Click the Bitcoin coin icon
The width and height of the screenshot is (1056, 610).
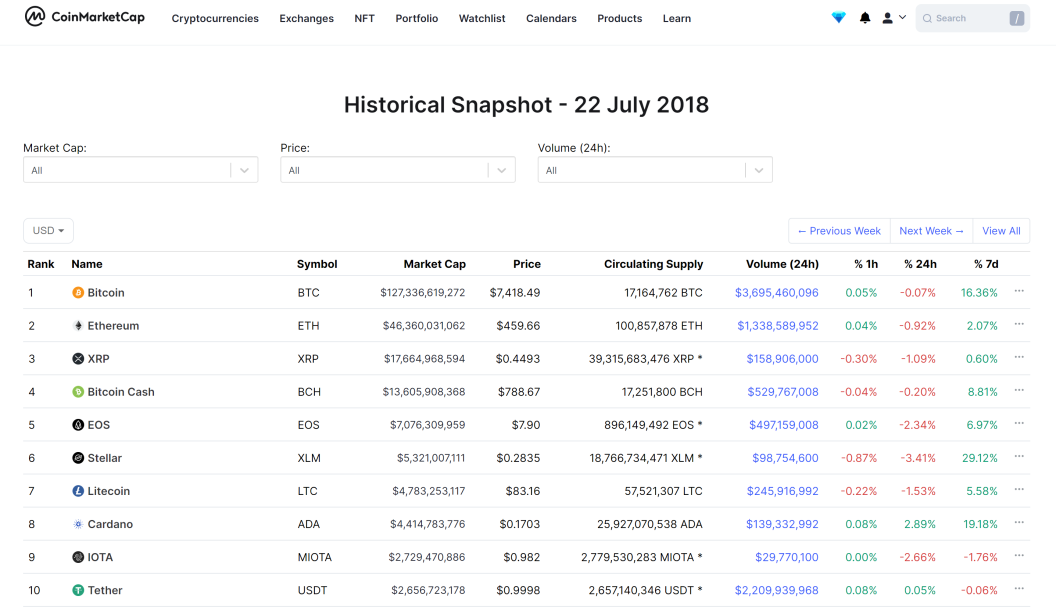click(78, 293)
